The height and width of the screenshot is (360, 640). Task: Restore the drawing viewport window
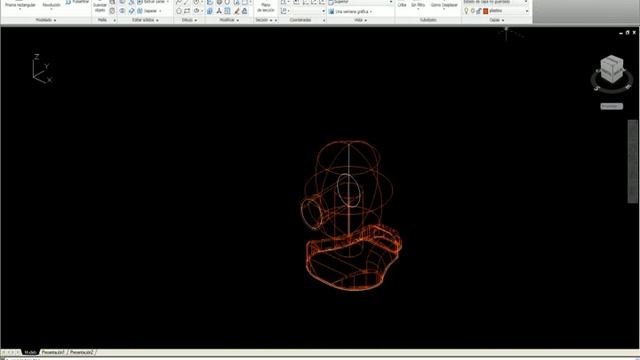coord(627,33)
